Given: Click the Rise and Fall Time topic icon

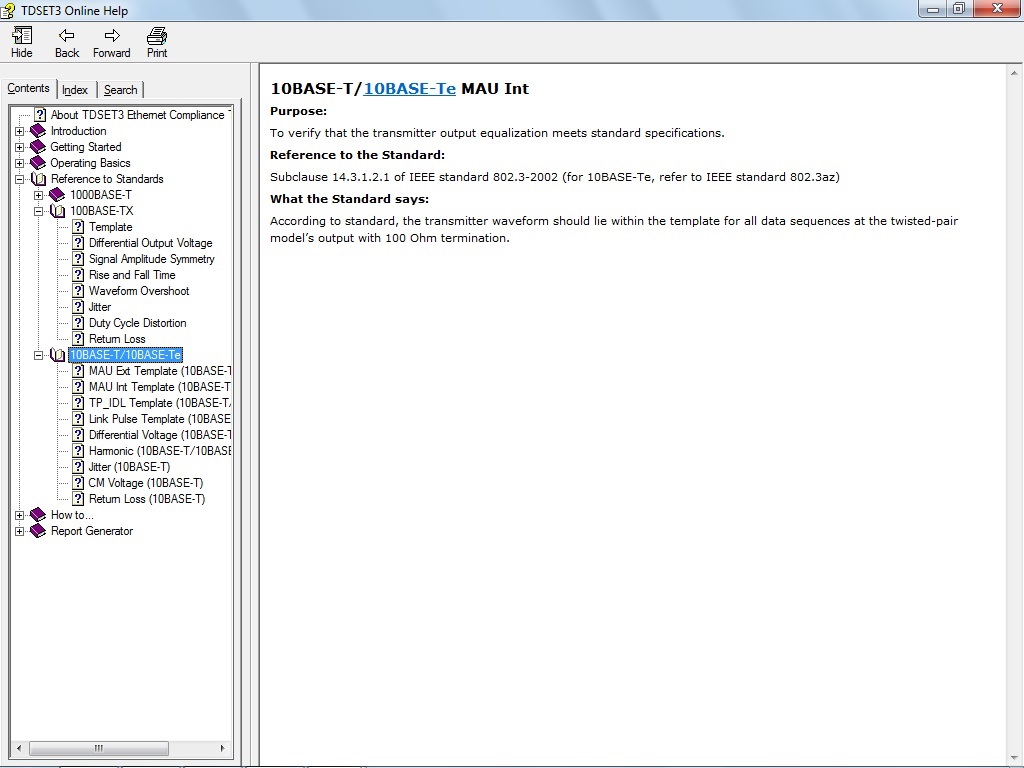Looking at the screenshot, I should pyautogui.click(x=78, y=275).
